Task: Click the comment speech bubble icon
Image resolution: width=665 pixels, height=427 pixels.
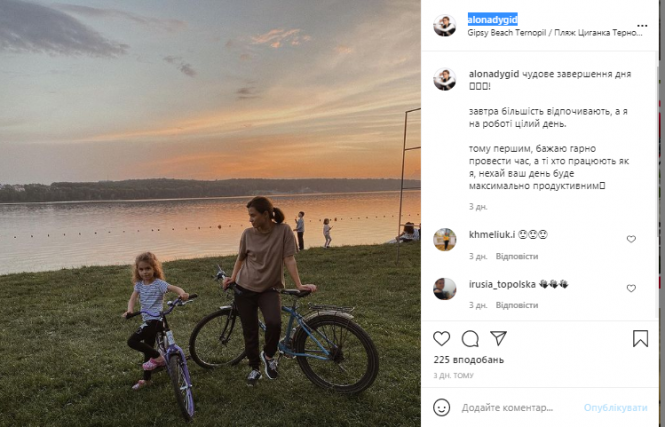Action: (x=470, y=338)
